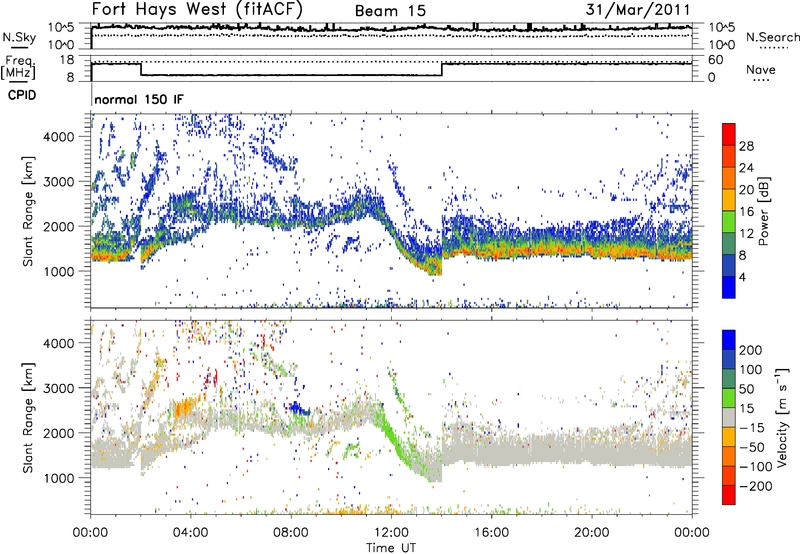Click the '-15' Velocity color bar value
800x554 pixels.
752,428
